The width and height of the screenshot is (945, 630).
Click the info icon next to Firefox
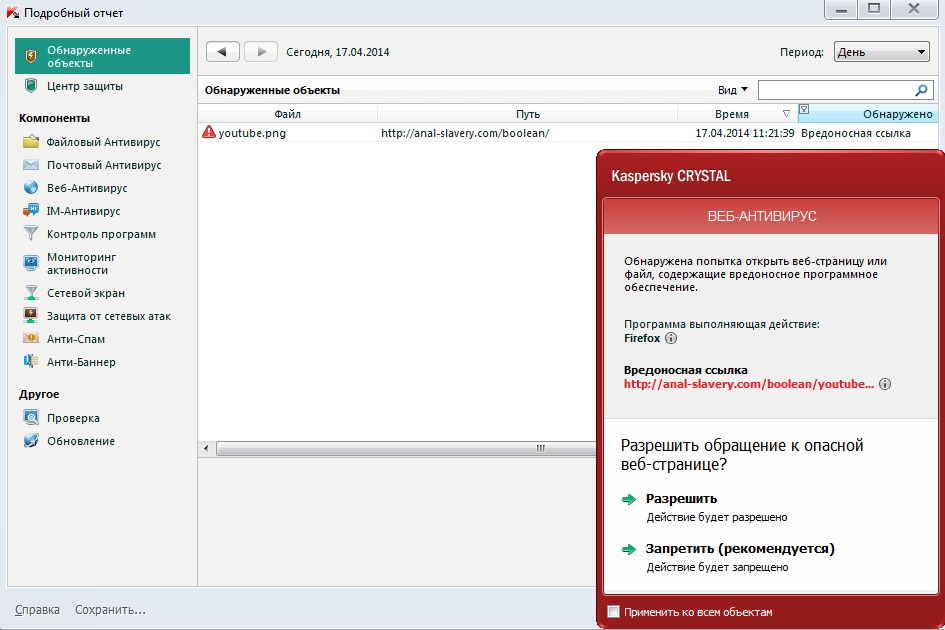[671, 339]
